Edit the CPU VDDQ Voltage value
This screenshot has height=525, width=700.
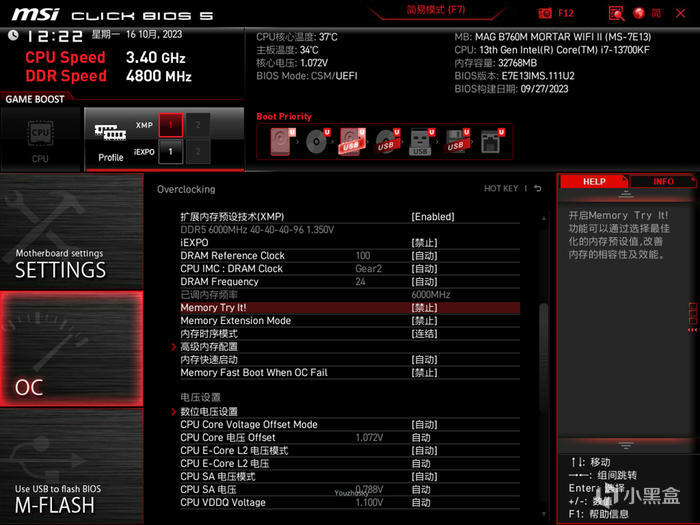point(350,503)
